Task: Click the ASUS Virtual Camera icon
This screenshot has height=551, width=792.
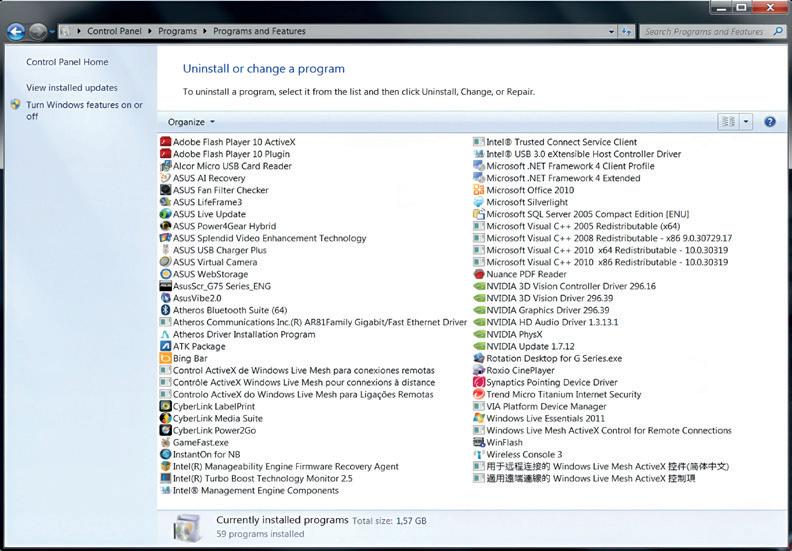Action: click(x=165, y=262)
